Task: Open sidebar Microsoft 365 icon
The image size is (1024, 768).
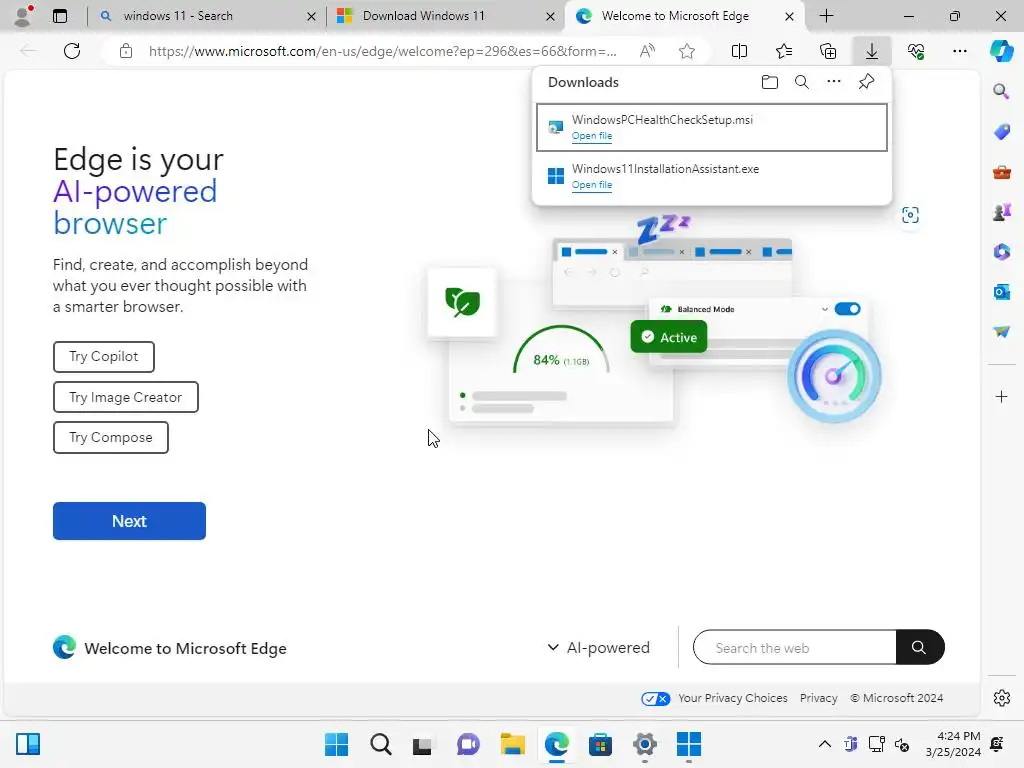Action: point(1001,251)
